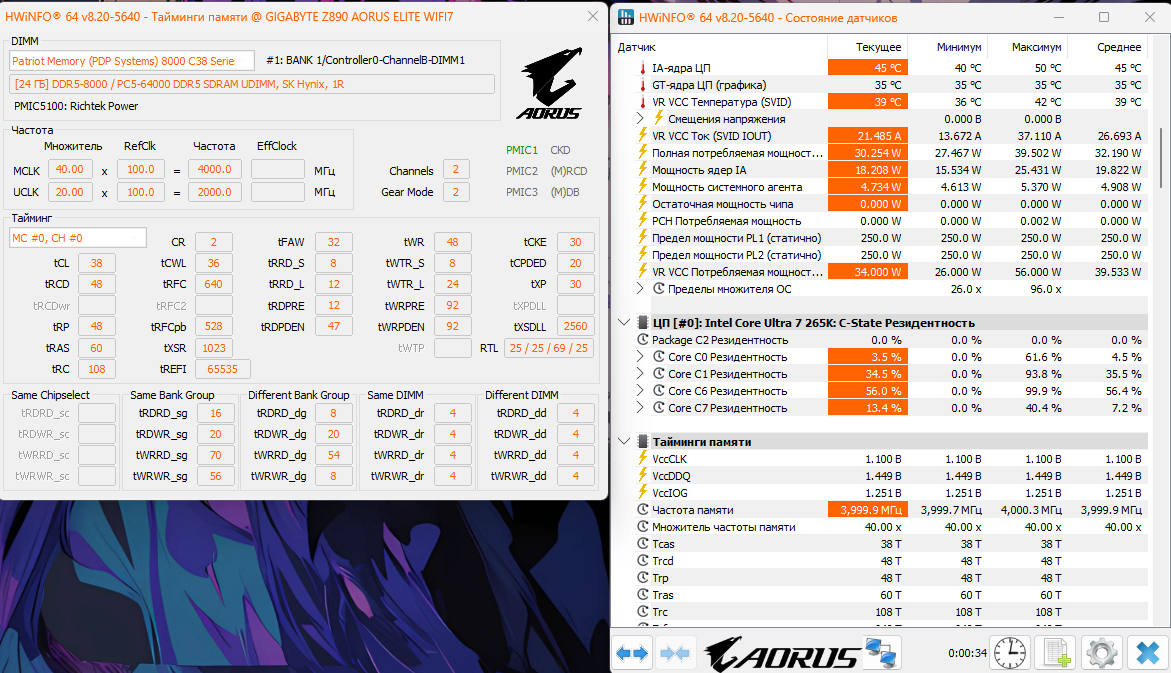Click the tCL value field showing 38

tap(96, 263)
